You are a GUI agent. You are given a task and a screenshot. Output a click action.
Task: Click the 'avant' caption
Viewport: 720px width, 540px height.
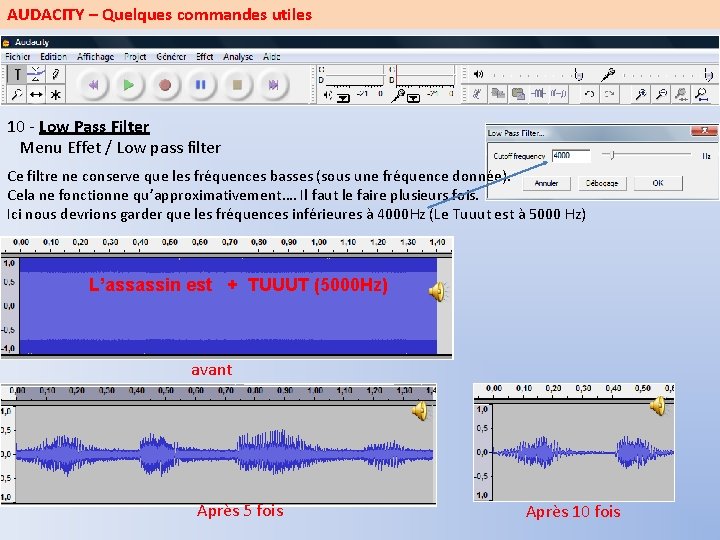pyautogui.click(x=212, y=370)
